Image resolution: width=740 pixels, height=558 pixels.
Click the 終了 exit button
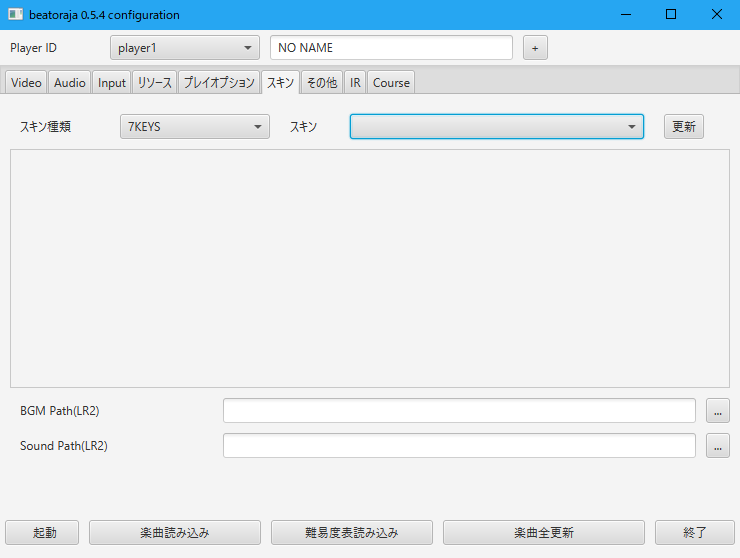695,533
